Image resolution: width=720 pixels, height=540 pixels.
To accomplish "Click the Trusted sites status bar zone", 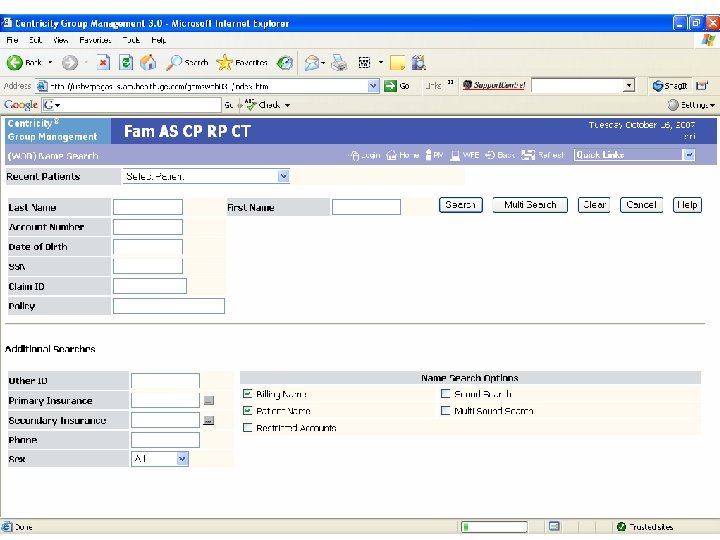I will [645, 527].
